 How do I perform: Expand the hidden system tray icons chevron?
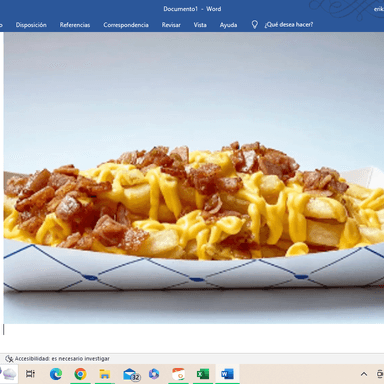click(x=364, y=374)
